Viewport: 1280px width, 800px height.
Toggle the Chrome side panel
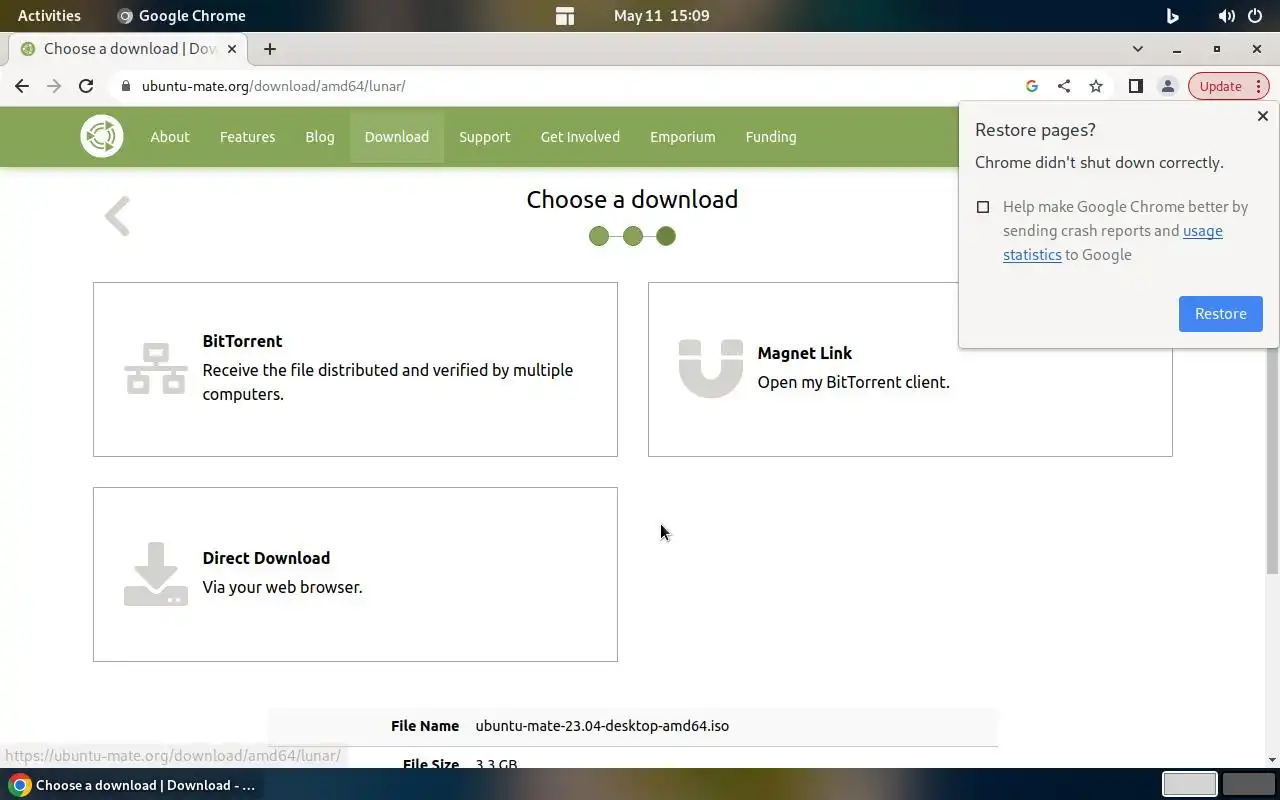[x=1135, y=86]
